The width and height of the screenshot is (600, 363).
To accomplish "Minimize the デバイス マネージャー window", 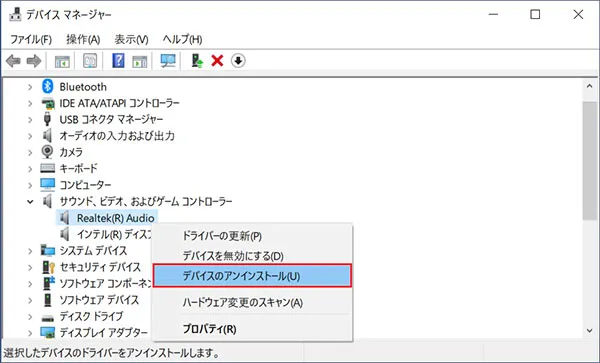I will (493, 15).
